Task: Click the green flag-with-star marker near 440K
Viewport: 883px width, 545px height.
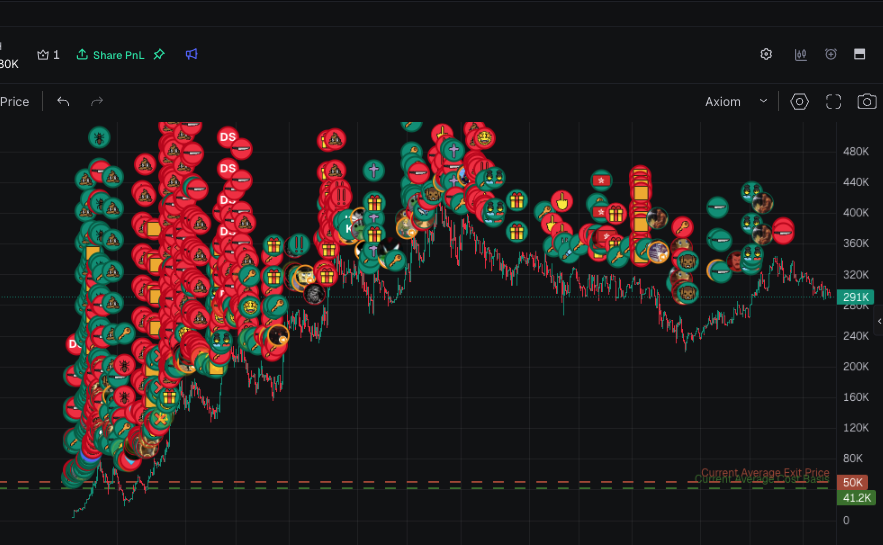Action: [x=601, y=180]
